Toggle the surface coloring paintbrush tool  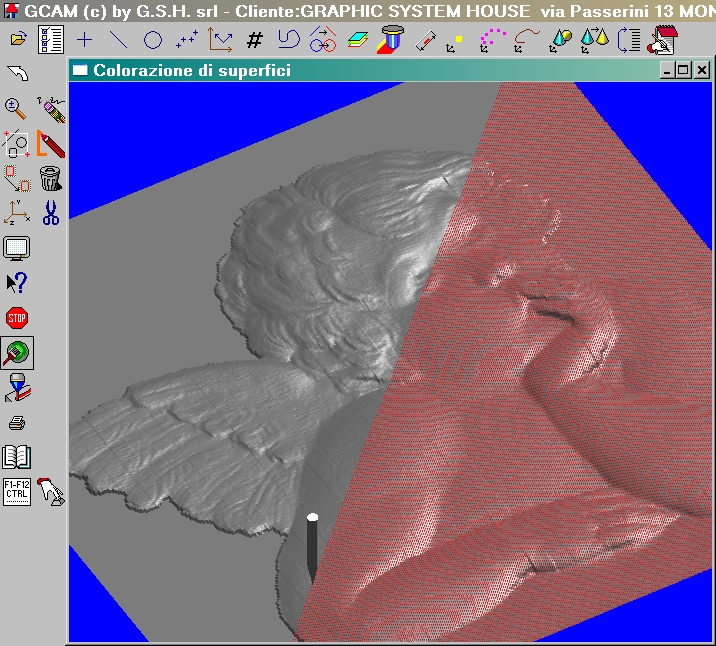[17, 353]
